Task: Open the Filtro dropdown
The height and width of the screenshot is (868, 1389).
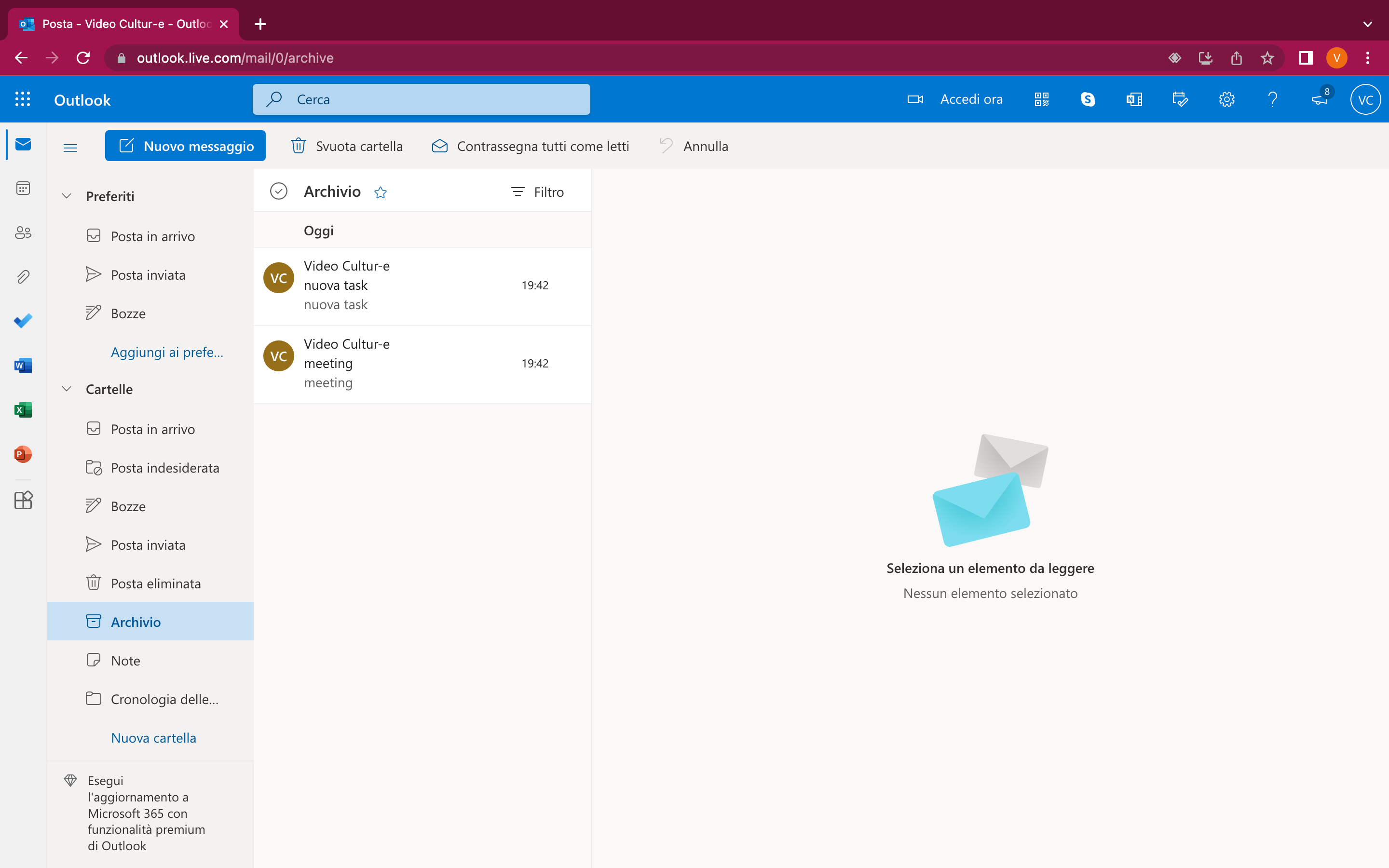Action: click(x=537, y=192)
